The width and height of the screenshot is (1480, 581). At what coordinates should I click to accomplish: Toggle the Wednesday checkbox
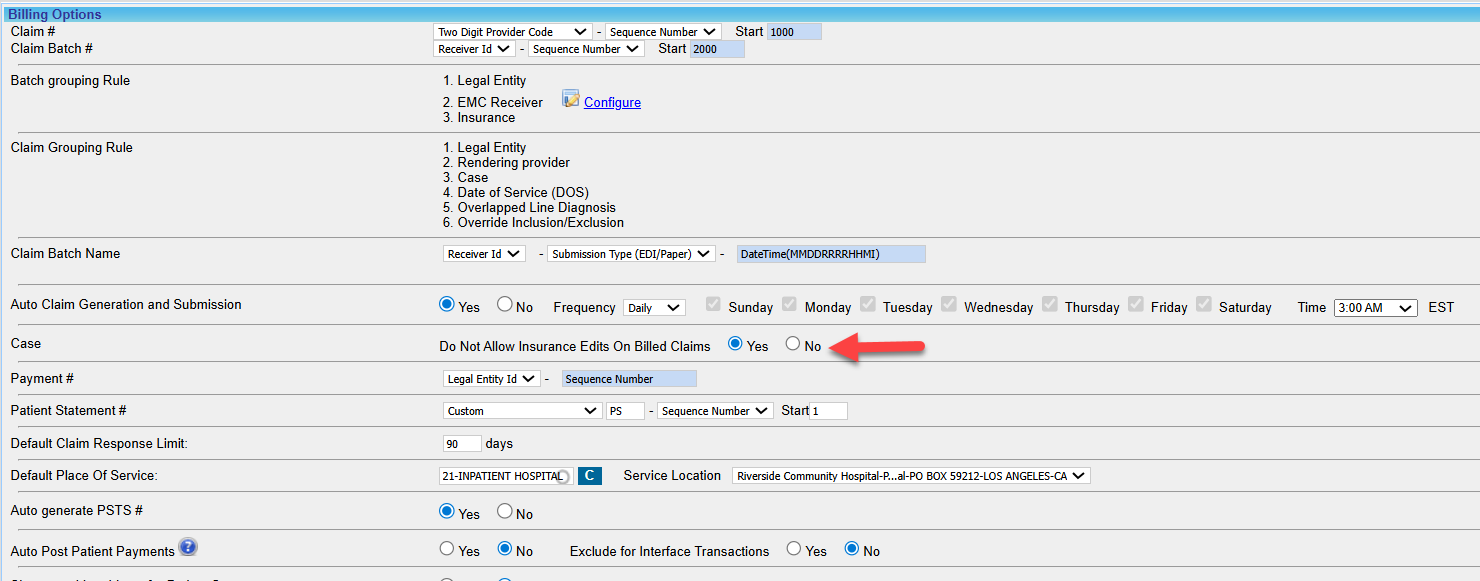point(949,305)
